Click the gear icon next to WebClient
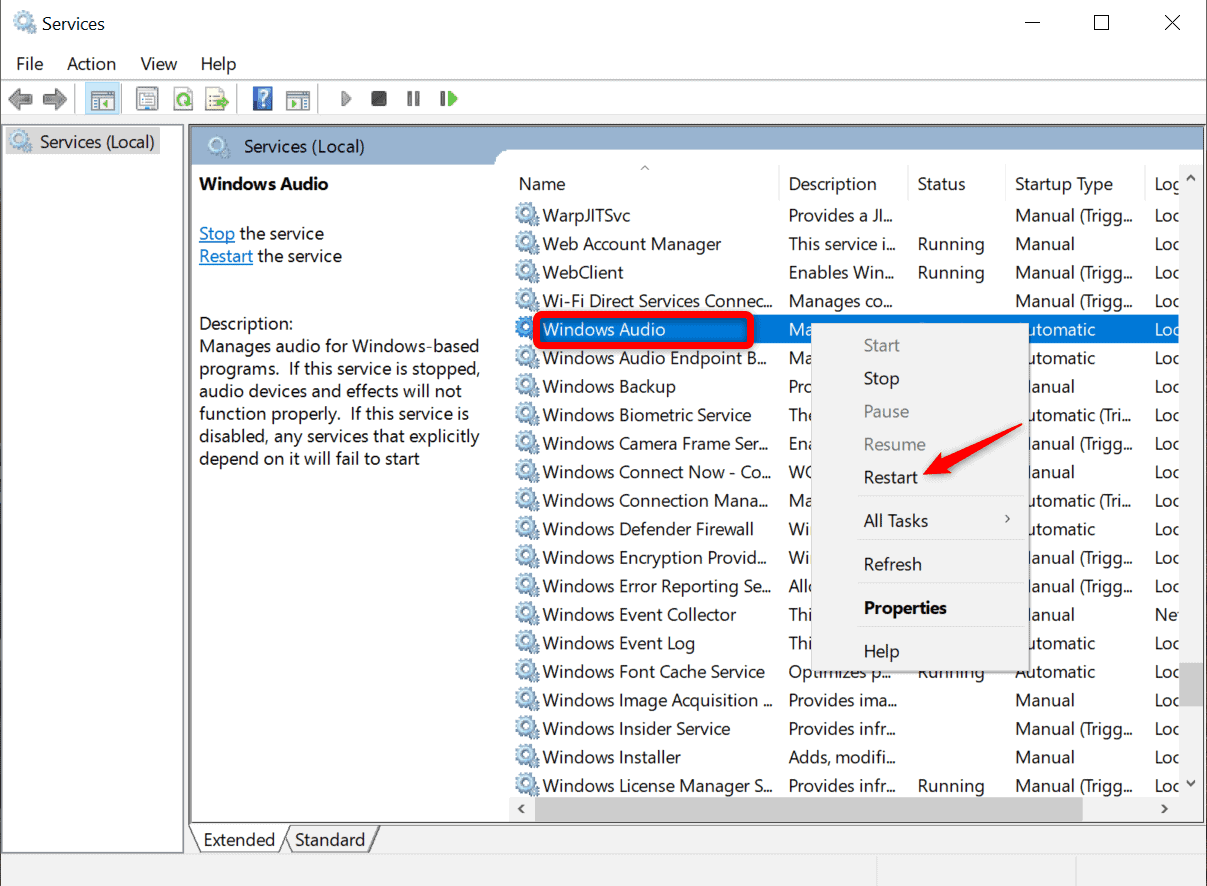The width and height of the screenshot is (1207, 886). (527, 272)
